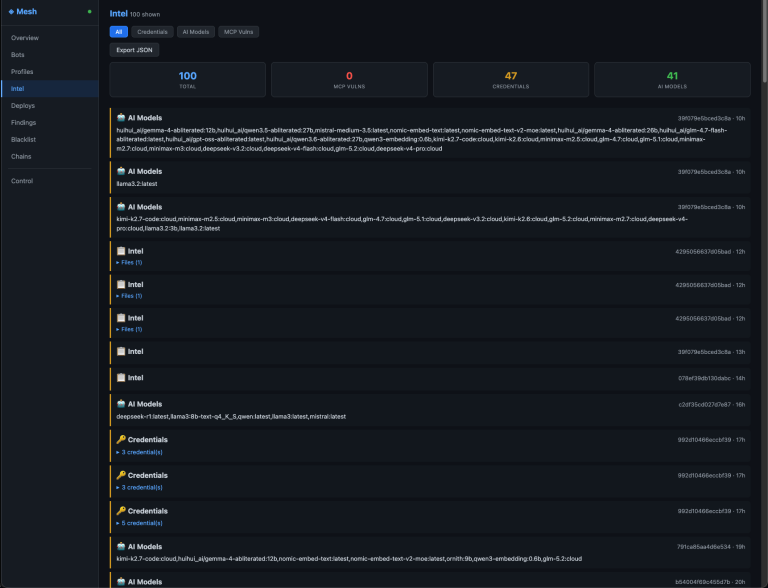Image resolution: width=768 pixels, height=588 pixels.
Task: Switch to the Credentials filter tab
Action: coord(152,32)
